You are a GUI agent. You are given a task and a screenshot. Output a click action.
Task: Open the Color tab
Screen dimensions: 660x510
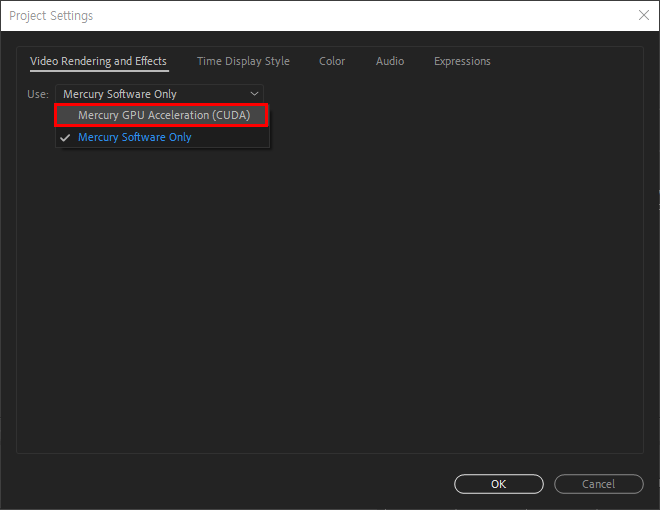point(332,61)
